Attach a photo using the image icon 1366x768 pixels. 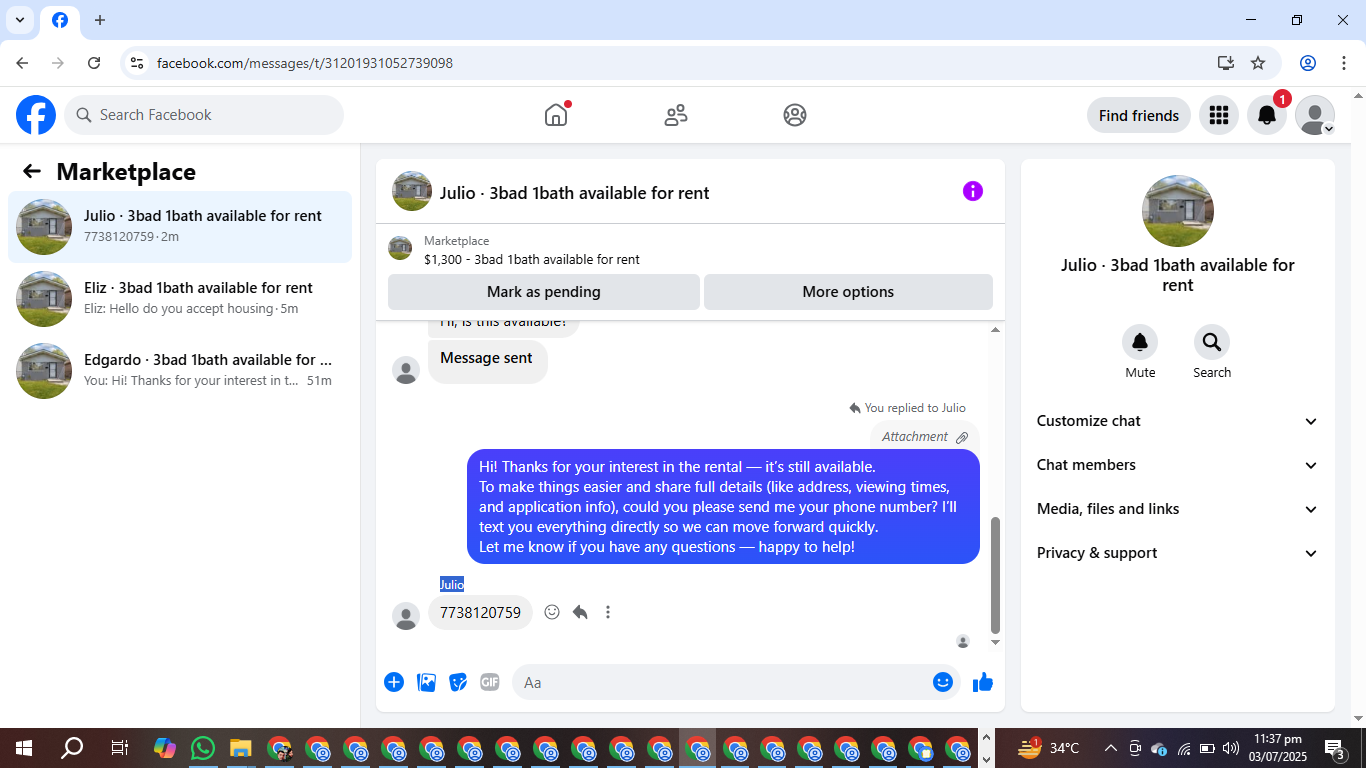coord(426,682)
